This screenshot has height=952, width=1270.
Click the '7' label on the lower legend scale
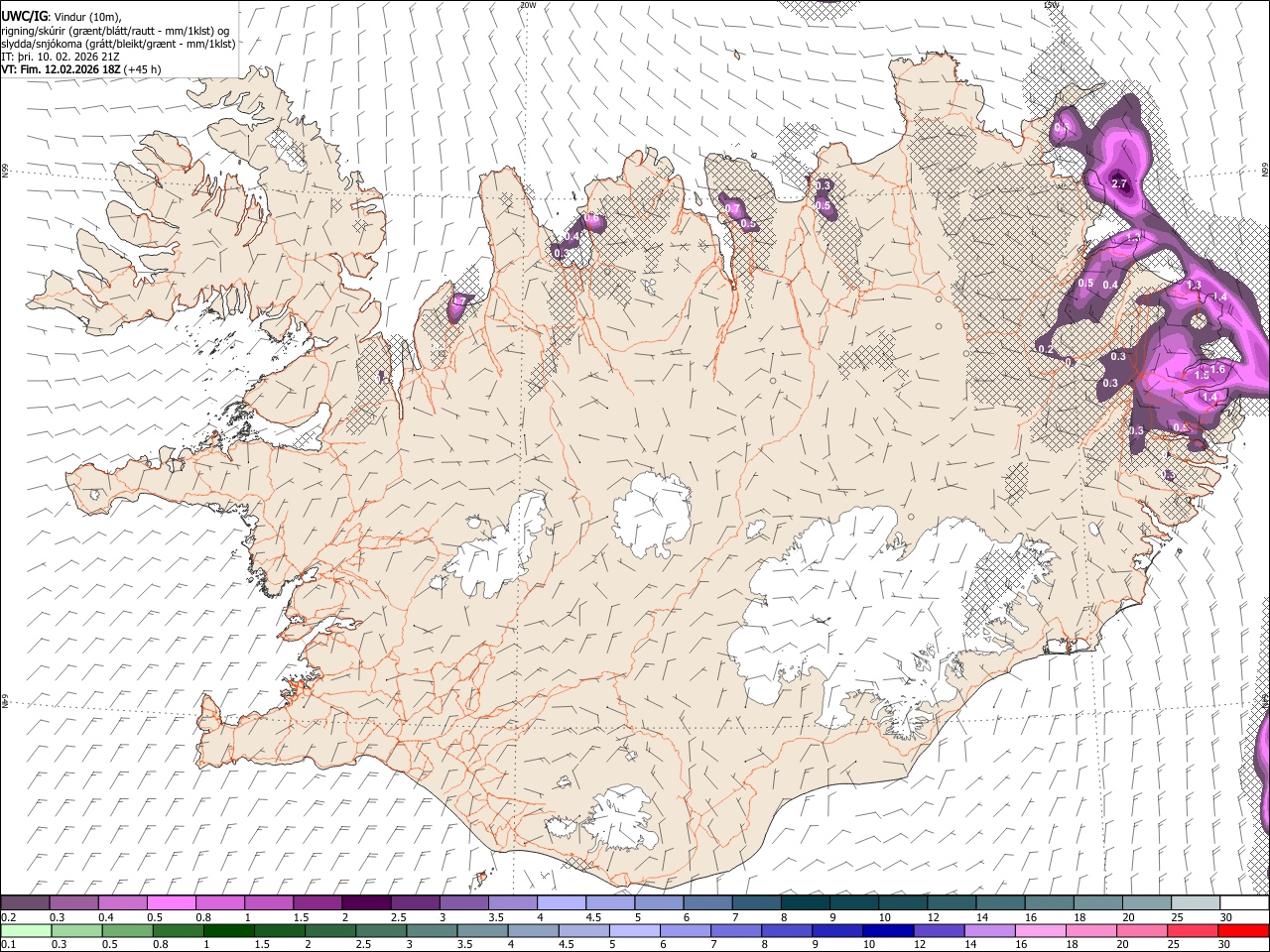pos(713,945)
